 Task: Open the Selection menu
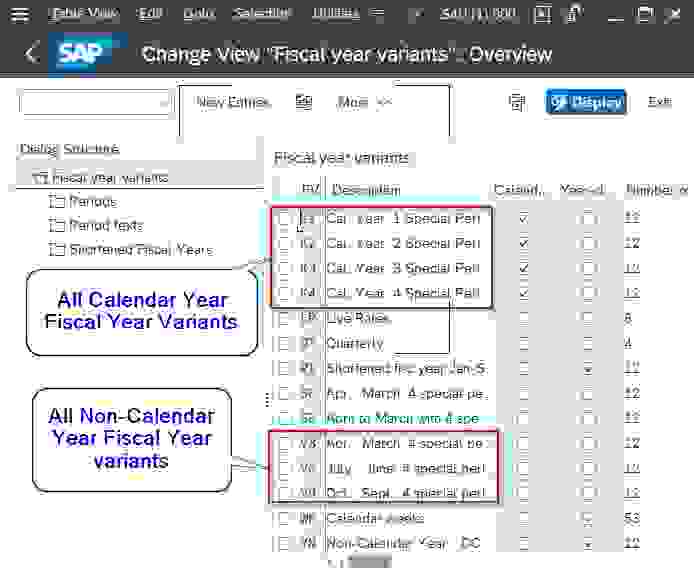pyautogui.click(x=262, y=13)
